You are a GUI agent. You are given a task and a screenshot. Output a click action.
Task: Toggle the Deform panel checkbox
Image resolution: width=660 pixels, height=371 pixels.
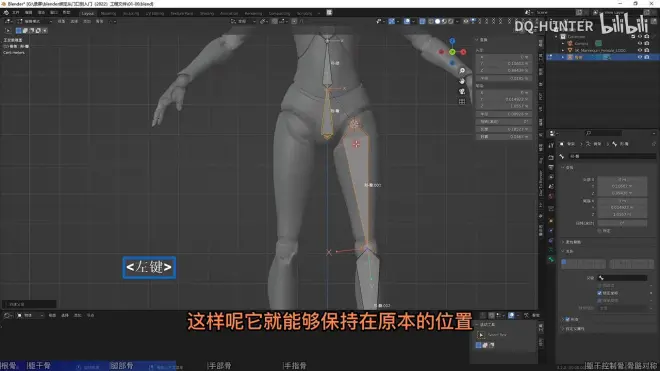pos(567,319)
